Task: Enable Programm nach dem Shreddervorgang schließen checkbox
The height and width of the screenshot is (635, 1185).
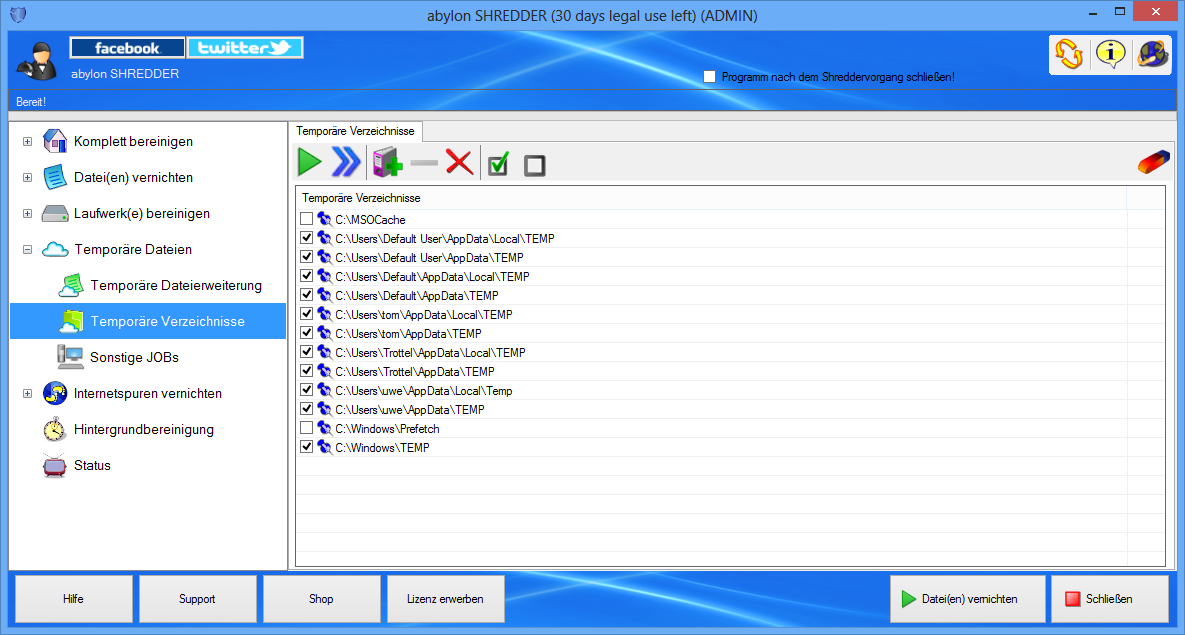Action: coord(709,76)
